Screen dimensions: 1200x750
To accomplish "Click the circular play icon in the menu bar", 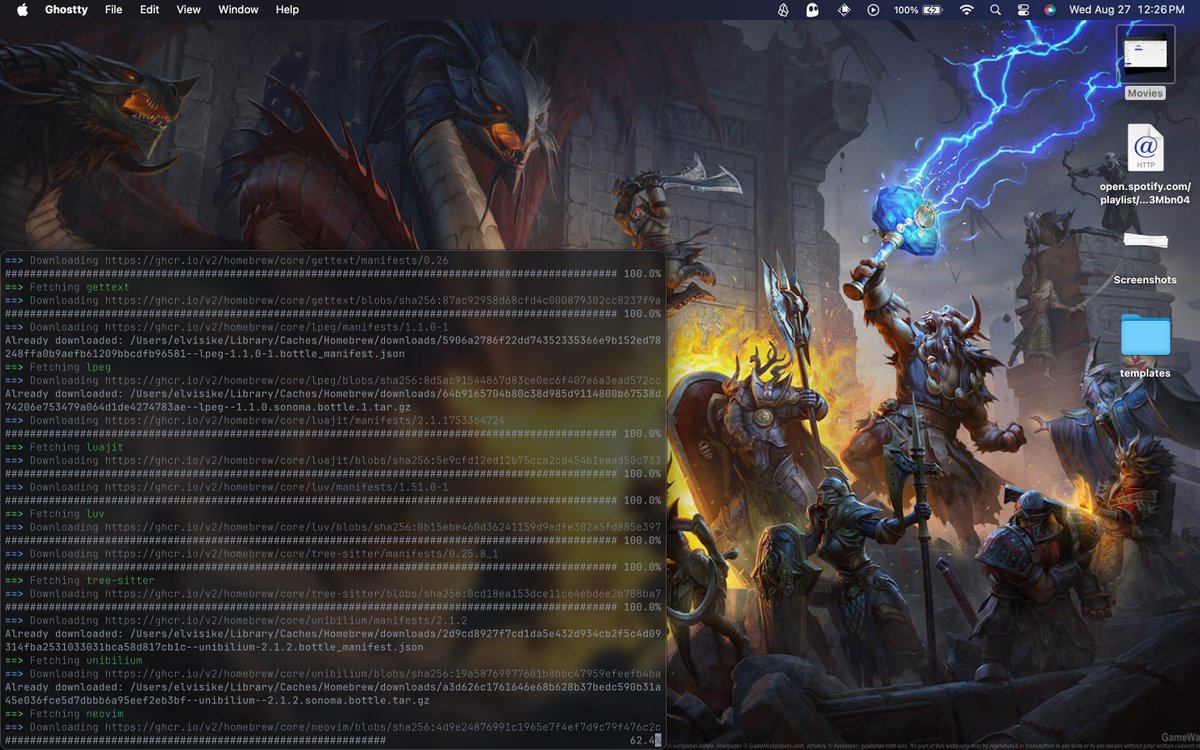I will coord(874,10).
